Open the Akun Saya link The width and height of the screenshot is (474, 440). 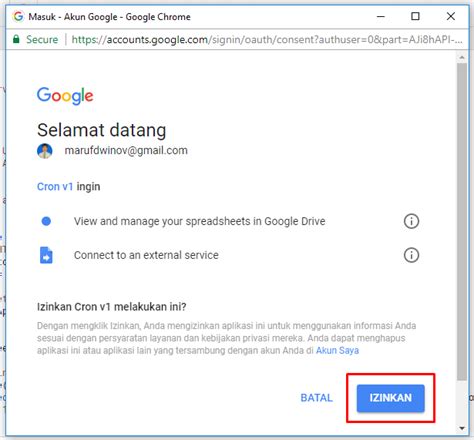click(337, 350)
